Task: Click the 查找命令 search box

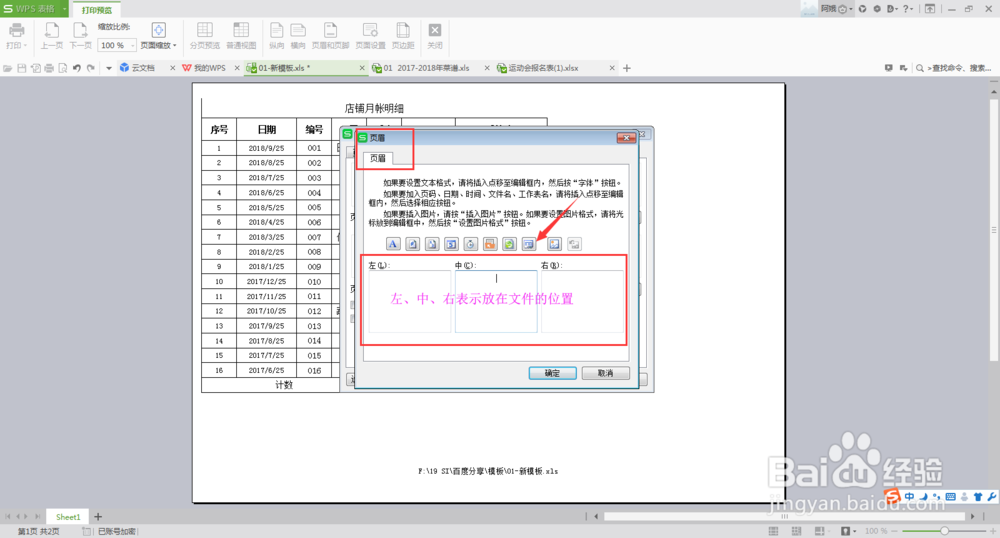Action: [x=954, y=68]
